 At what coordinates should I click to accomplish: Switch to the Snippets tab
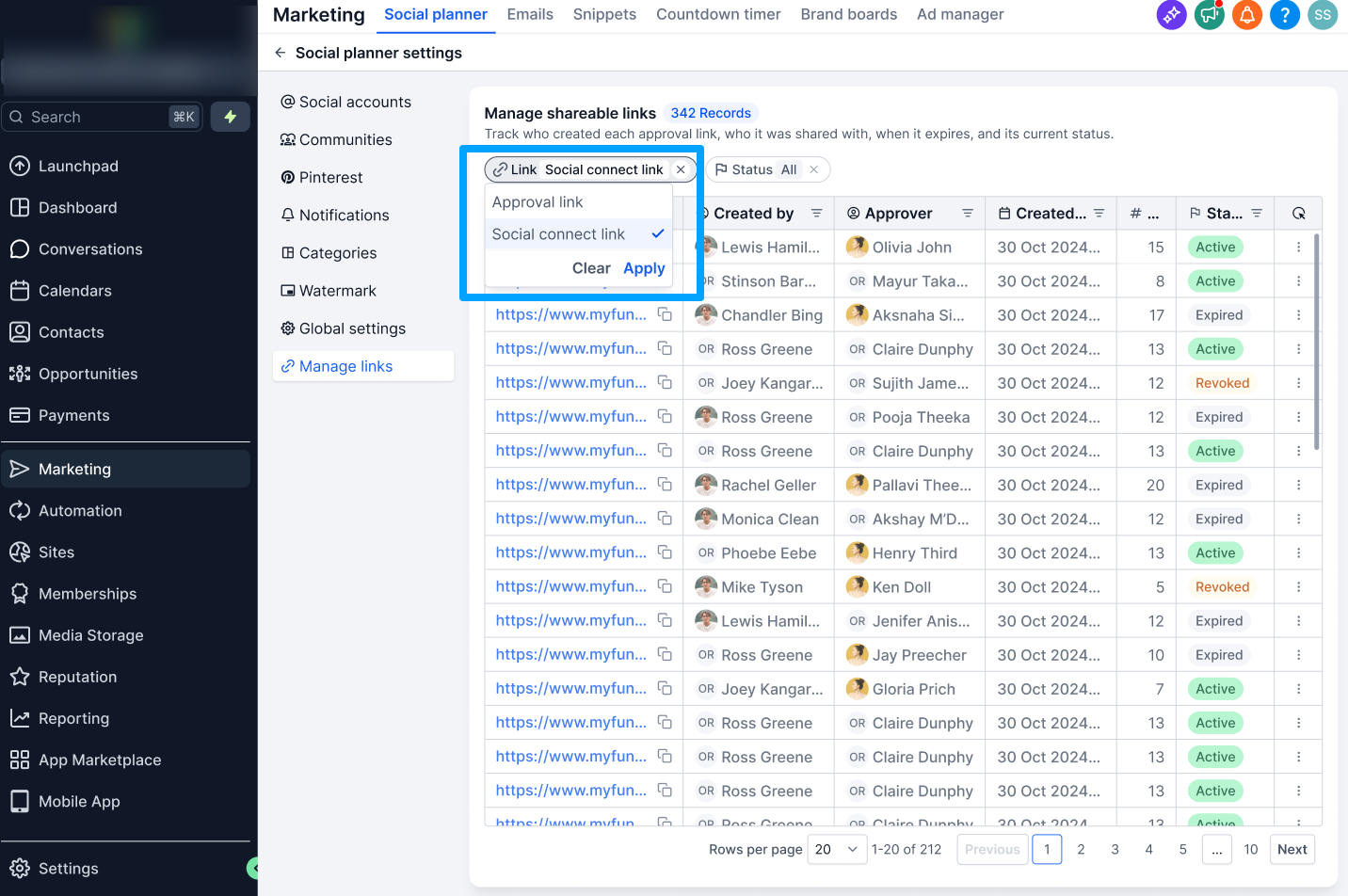[x=604, y=14]
